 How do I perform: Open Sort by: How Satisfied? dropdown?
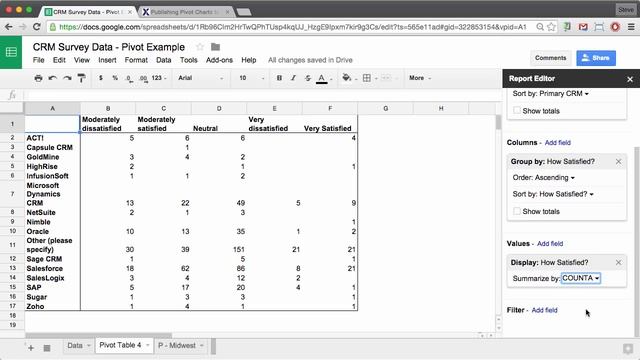[553, 194]
